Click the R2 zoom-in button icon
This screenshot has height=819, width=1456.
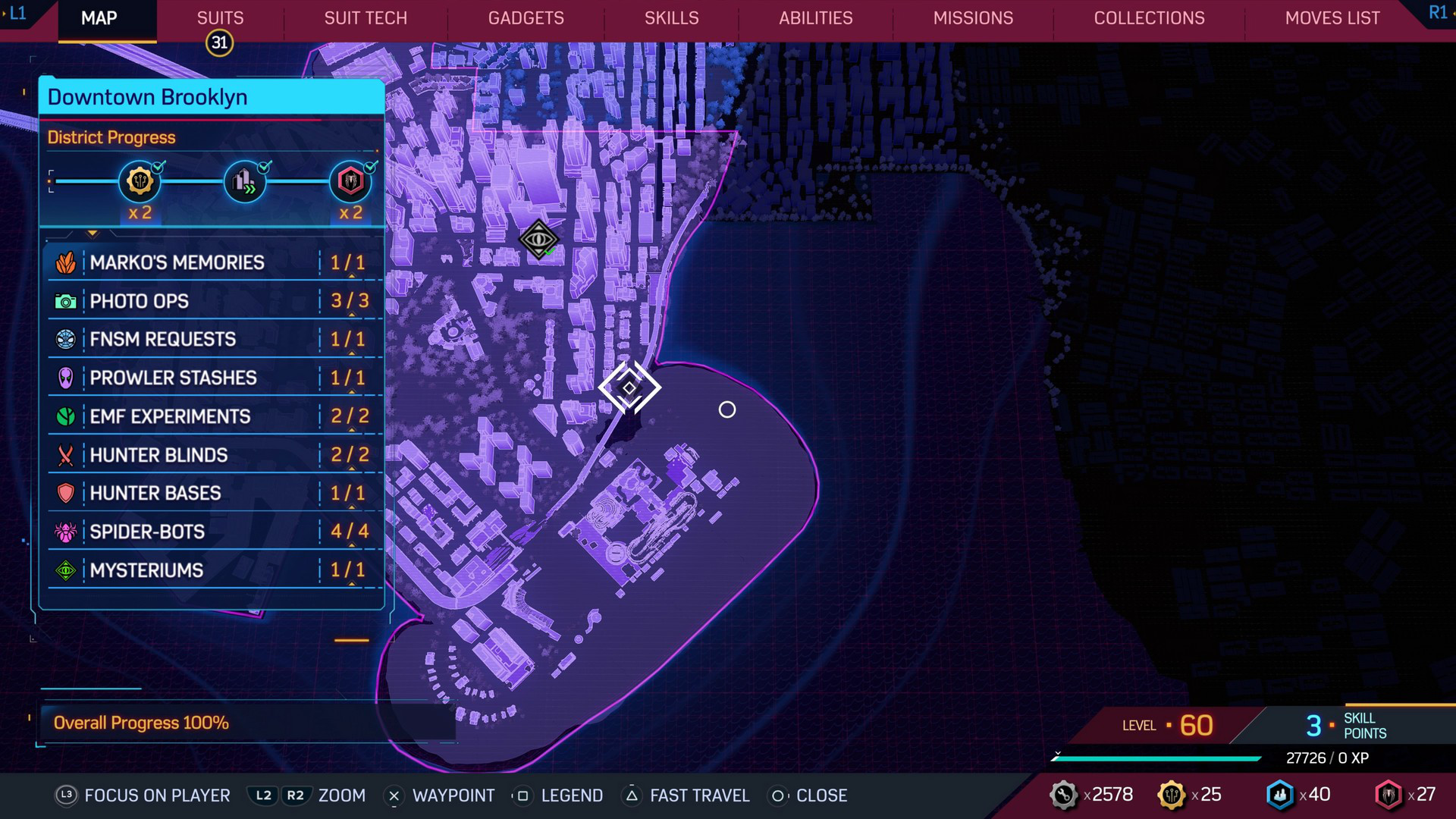coord(295,795)
